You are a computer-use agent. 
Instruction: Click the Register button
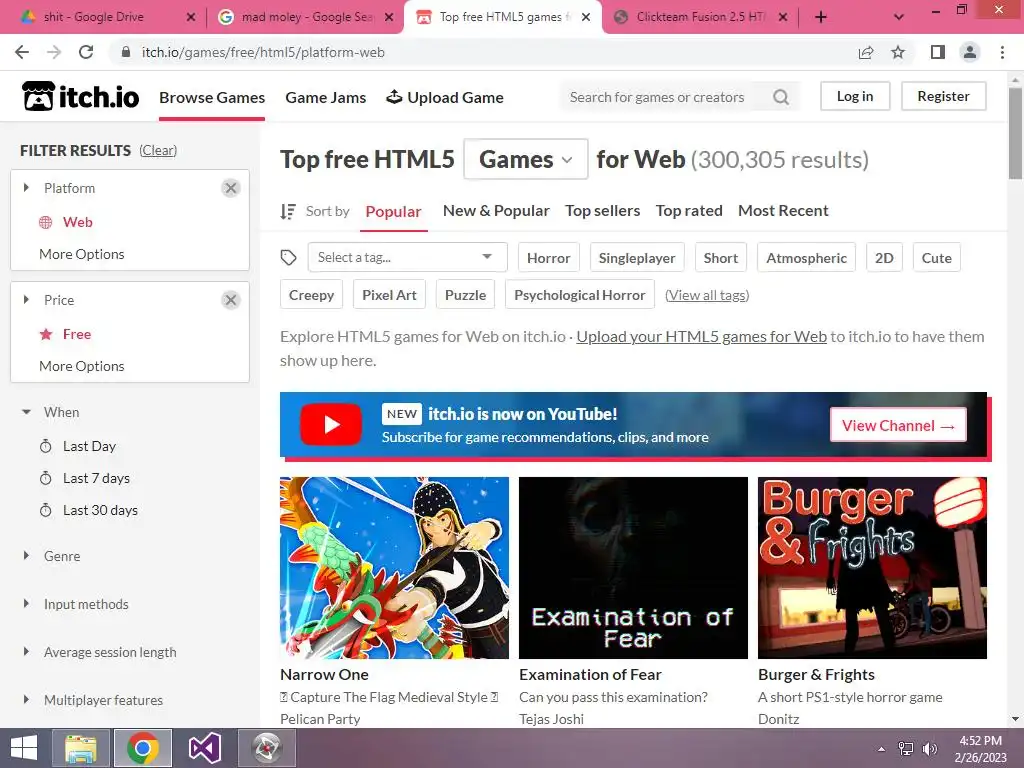click(943, 96)
